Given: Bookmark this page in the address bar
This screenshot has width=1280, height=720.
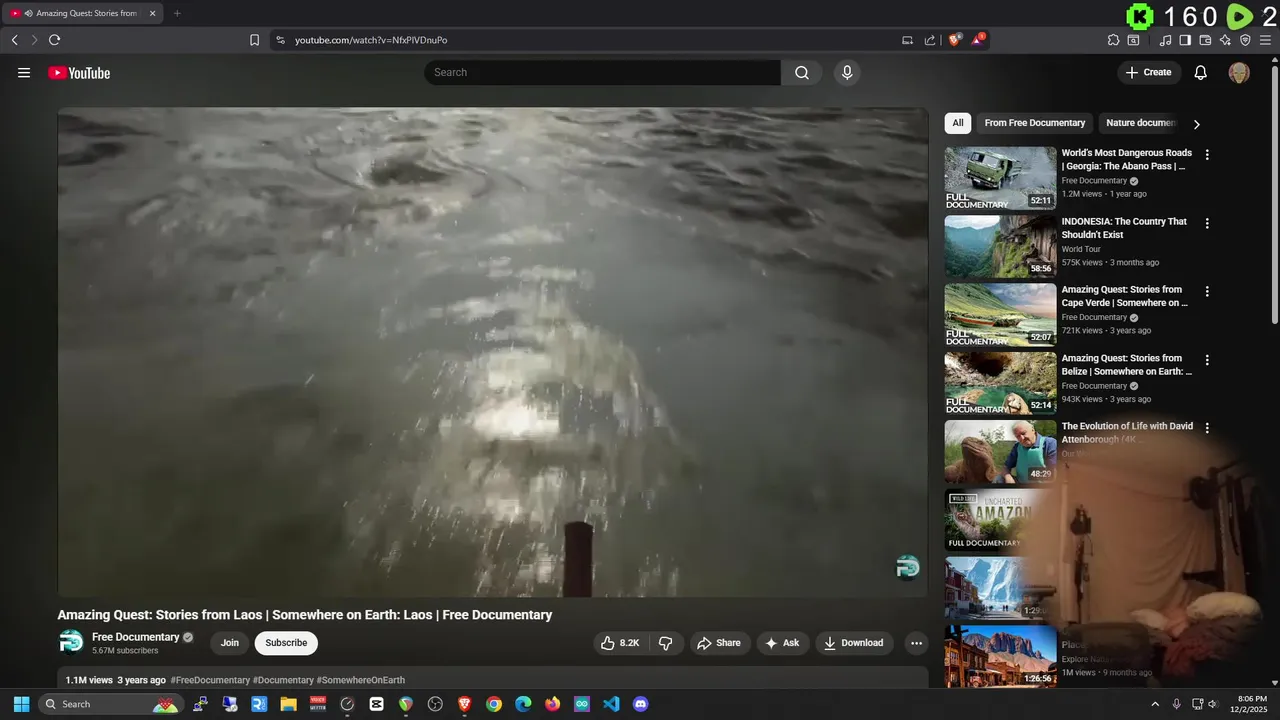Looking at the screenshot, I should 254,40.
